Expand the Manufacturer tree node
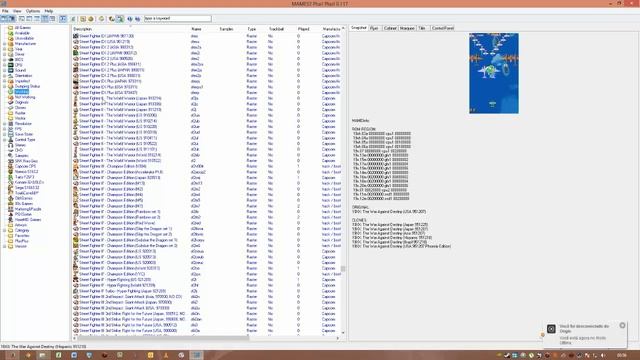 point(4,44)
